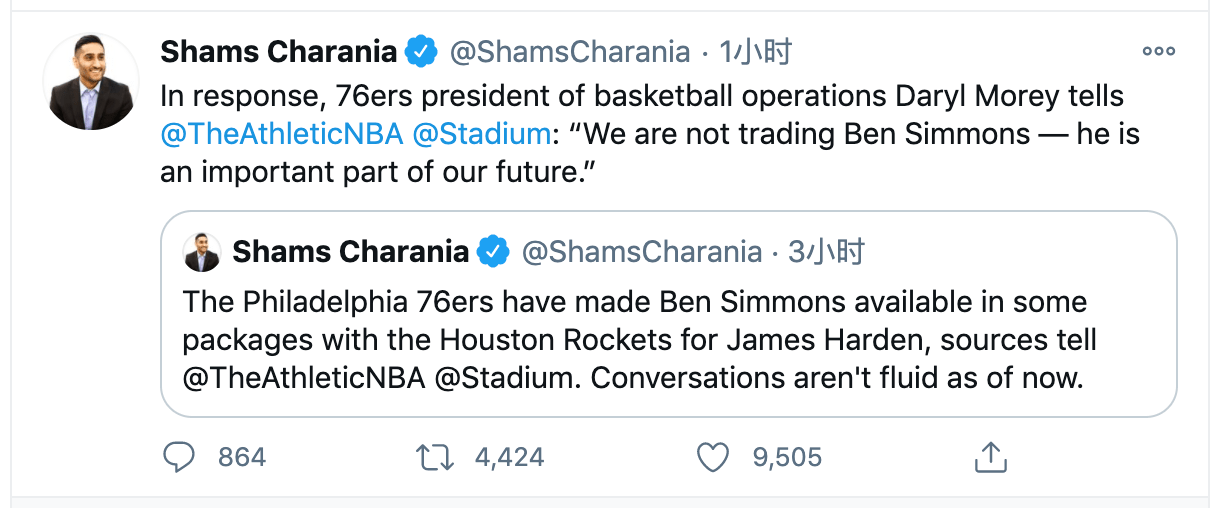Click the verified badge in quoted tweet

point(493,252)
